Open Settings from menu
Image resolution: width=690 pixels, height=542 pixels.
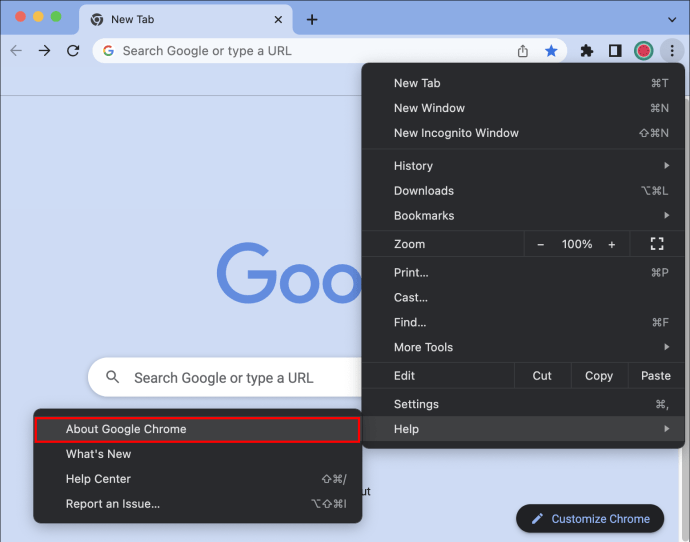[523, 404]
